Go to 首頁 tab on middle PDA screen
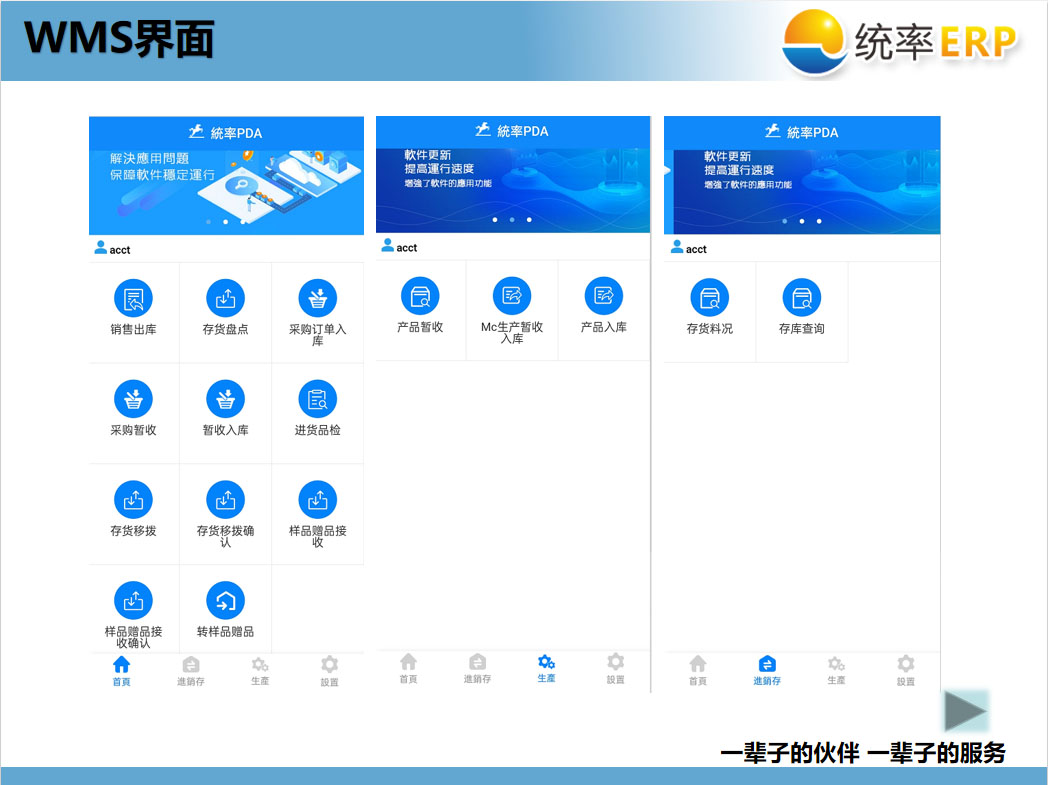Image resolution: width=1048 pixels, height=785 pixels. [408, 669]
